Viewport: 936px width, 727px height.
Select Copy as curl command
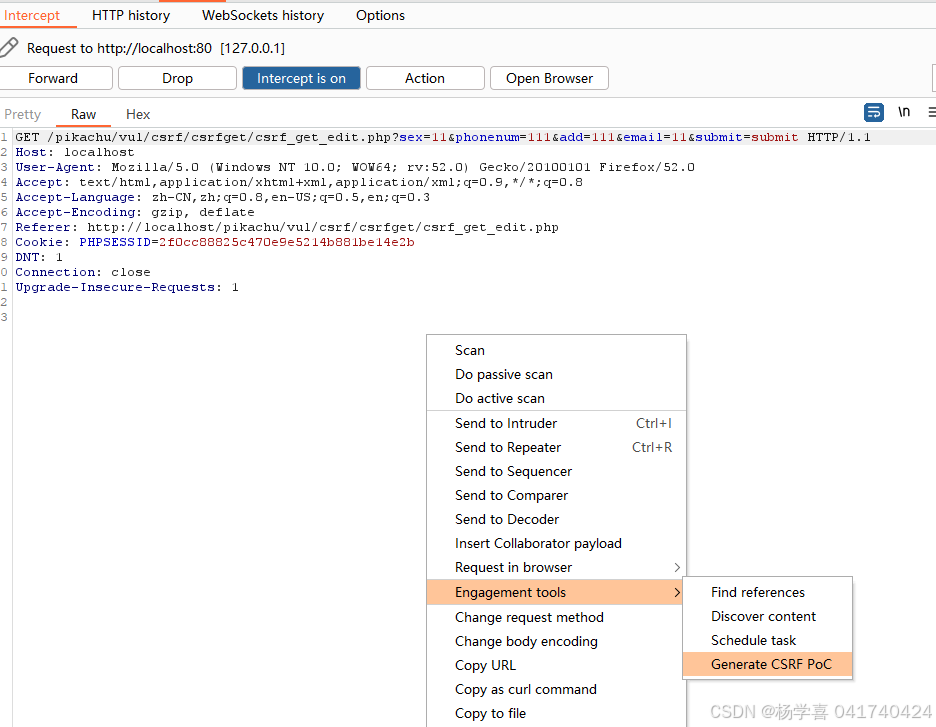[556, 689]
